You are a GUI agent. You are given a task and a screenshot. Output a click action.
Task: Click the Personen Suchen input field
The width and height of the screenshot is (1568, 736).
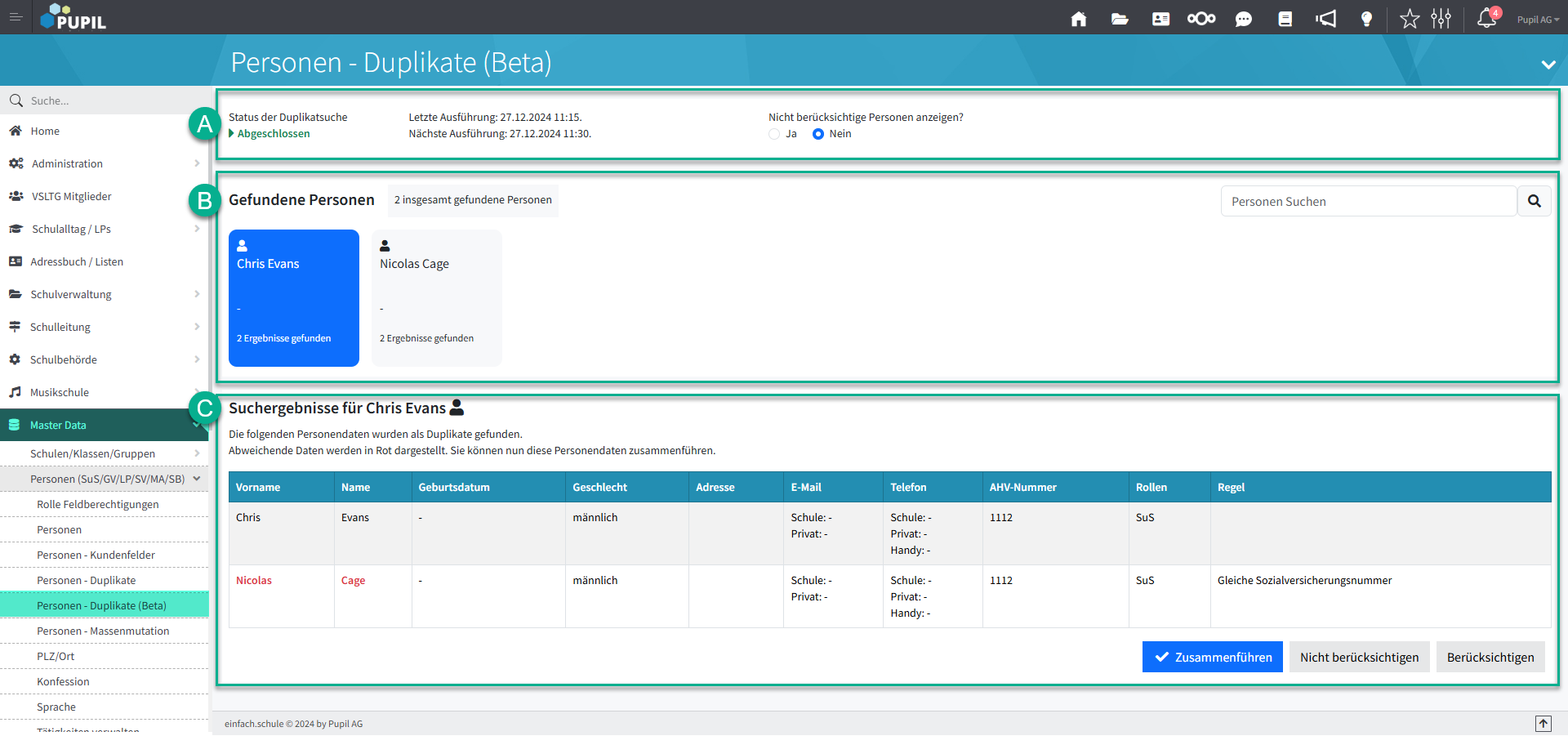pos(1369,201)
